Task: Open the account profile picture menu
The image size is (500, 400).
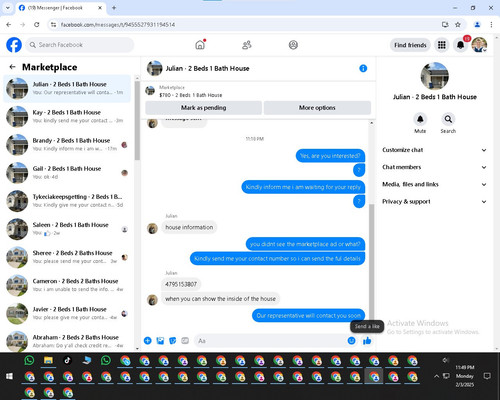Action: [479, 45]
